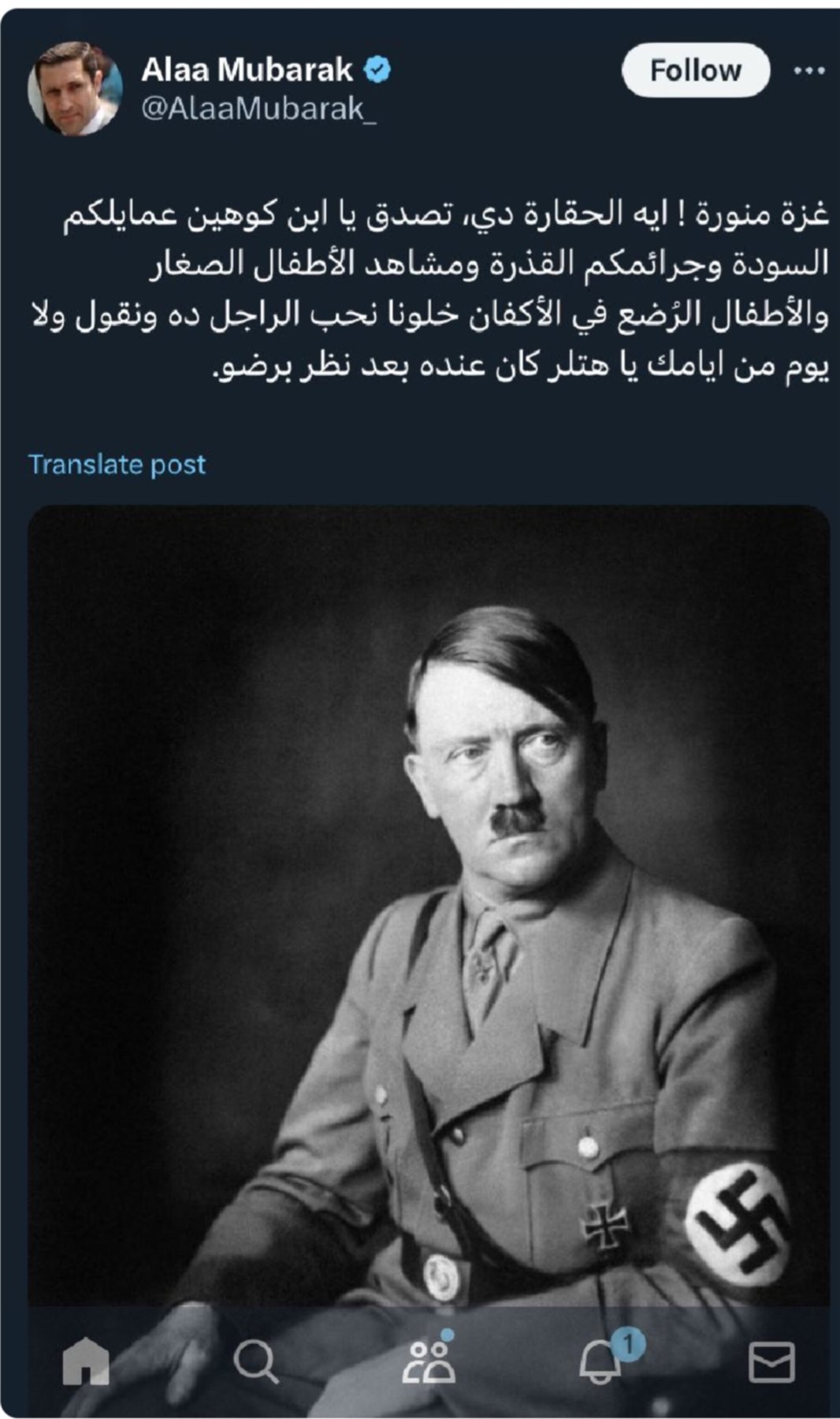The image size is (840, 1419).
Task: Open the attached black-and-white portrait photo
Action: pos(429,907)
